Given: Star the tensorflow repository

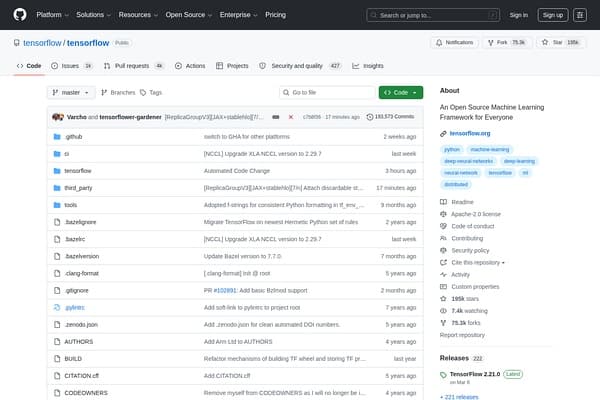Looking at the screenshot, I should (x=561, y=42).
